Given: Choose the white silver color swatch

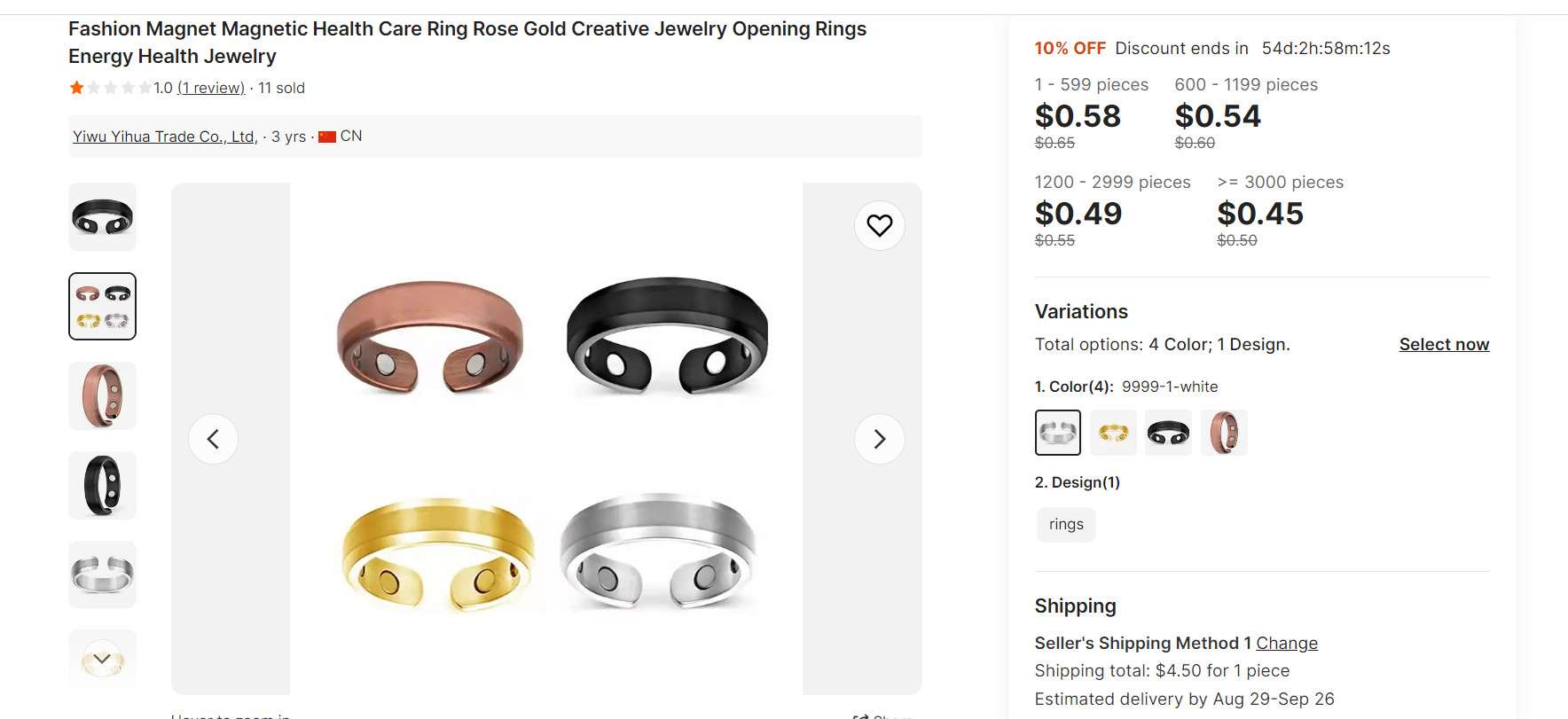Looking at the screenshot, I should 1057,433.
